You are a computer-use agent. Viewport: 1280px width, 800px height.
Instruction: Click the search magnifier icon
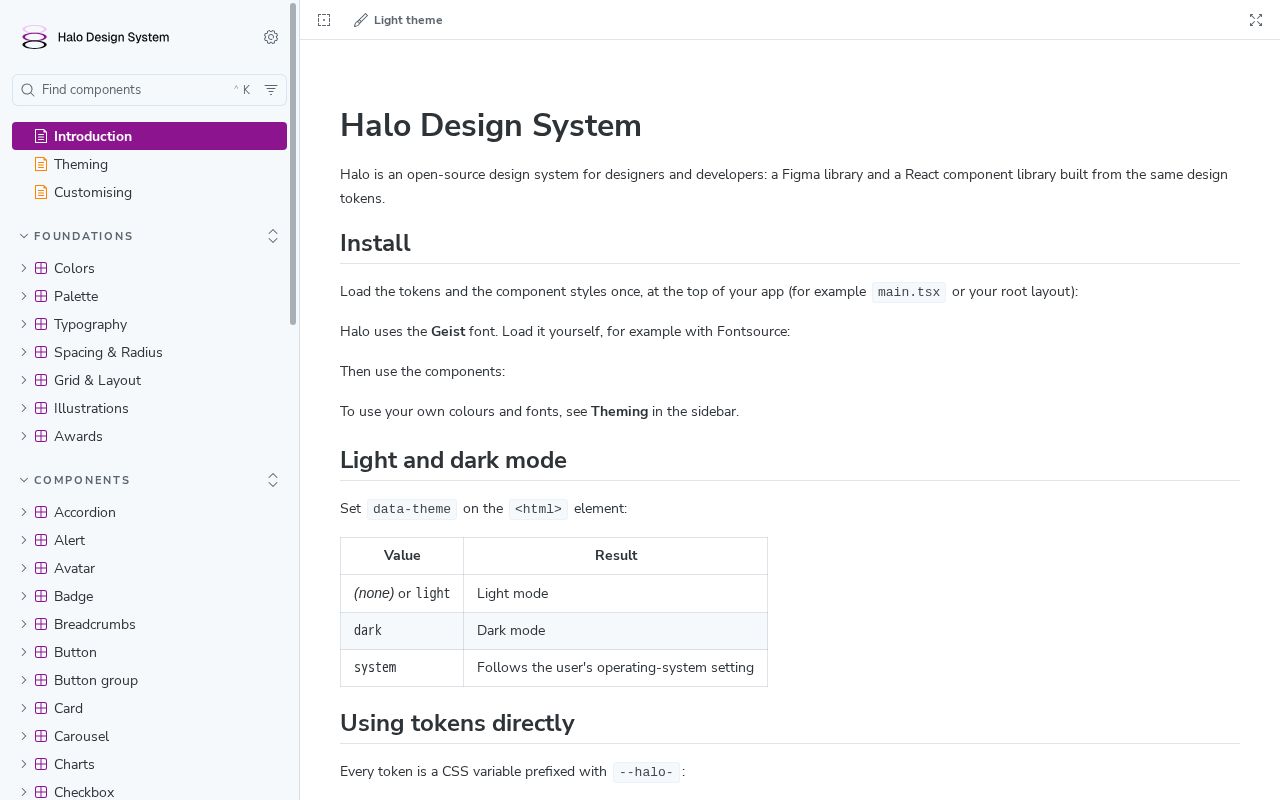click(x=28, y=90)
